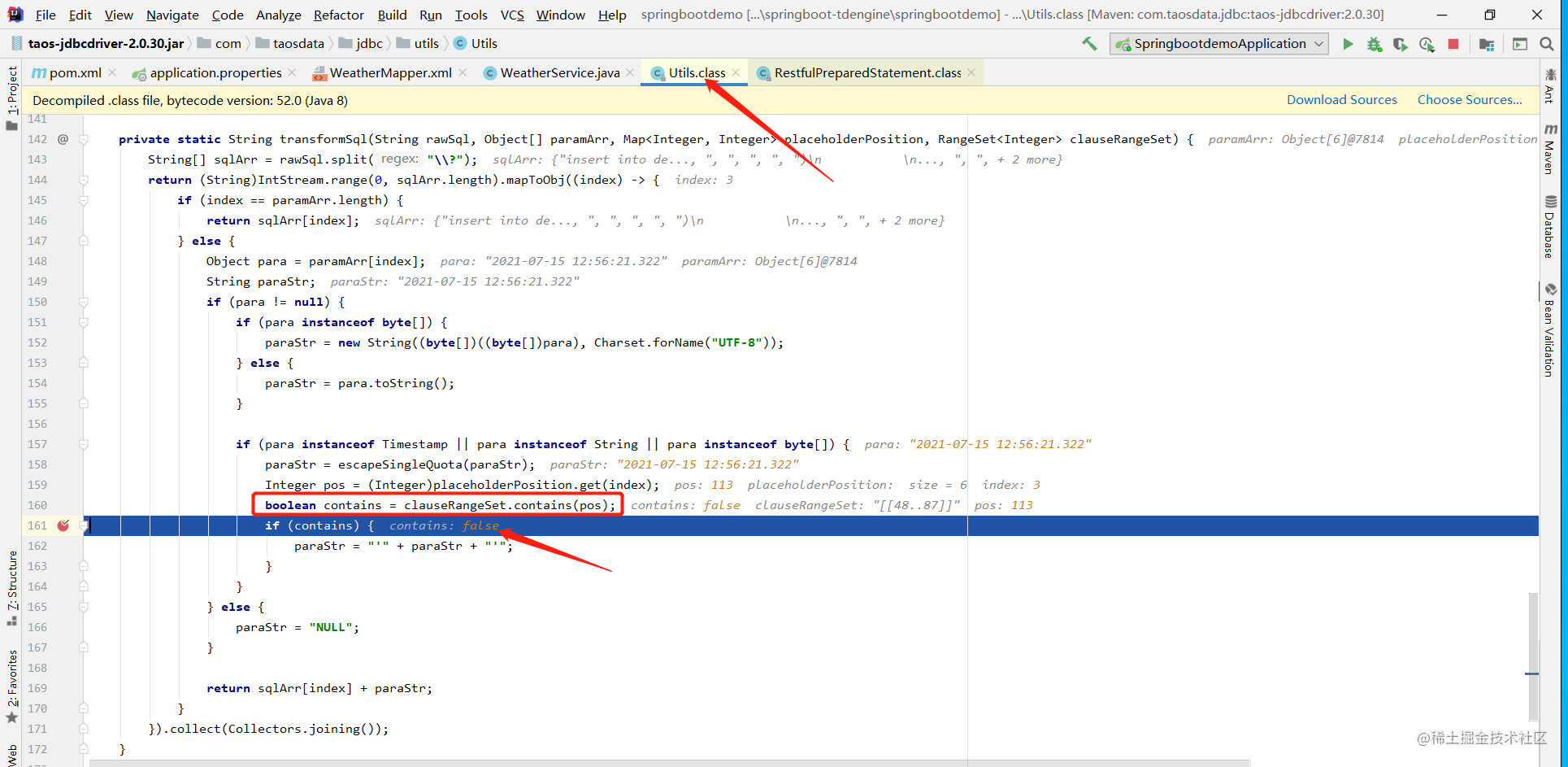
Task: Open the Refactor menu
Action: [338, 15]
